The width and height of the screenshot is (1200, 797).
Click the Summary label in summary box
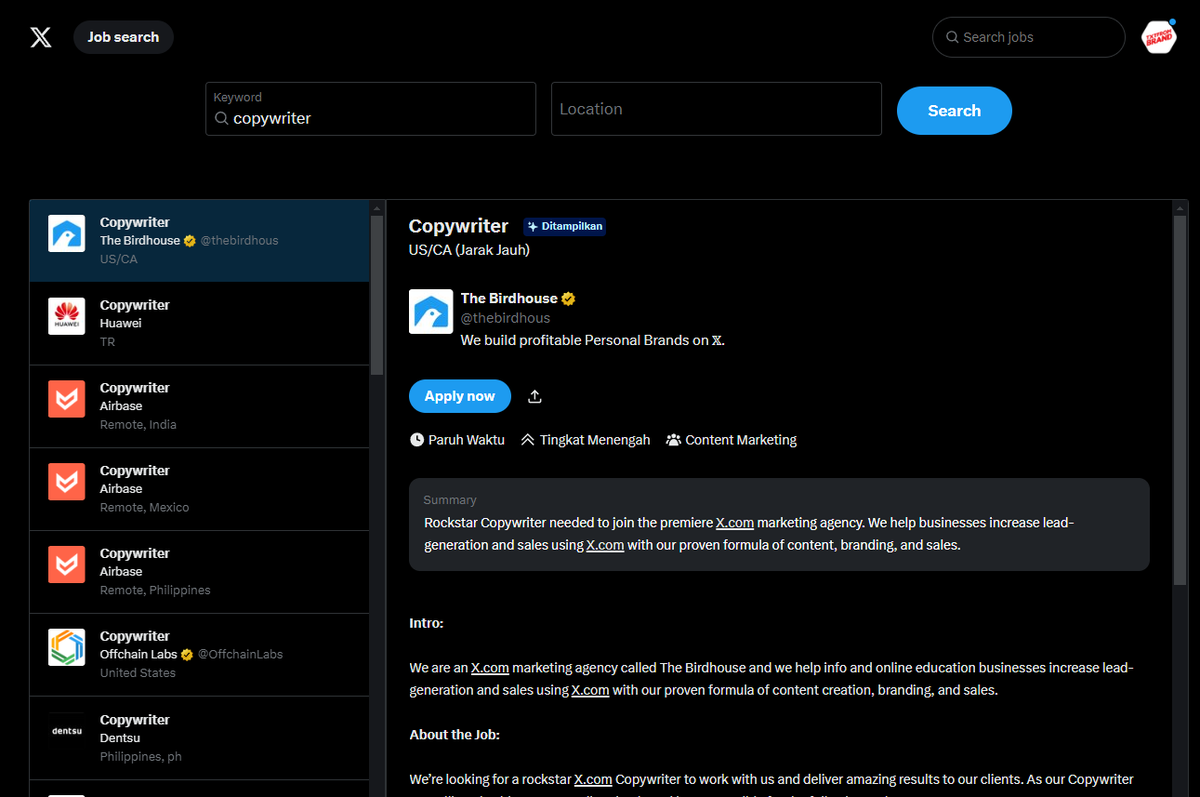(450, 500)
